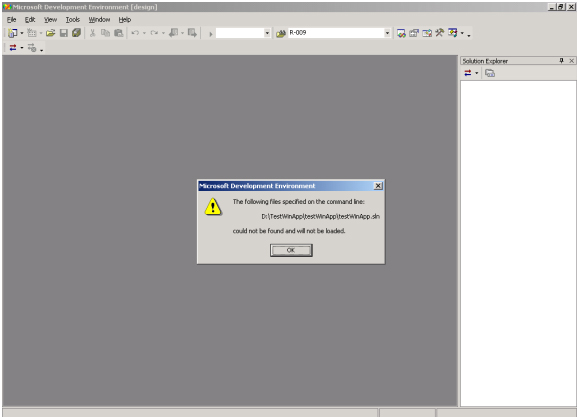The image size is (579, 417).
Task: Click OK in the warning dialog
Action: [291, 250]
